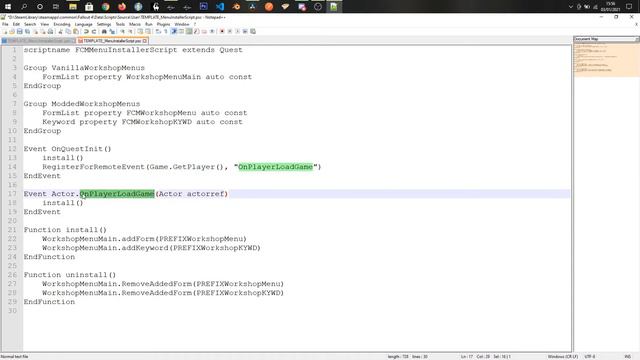
Task: Click the UTF-8 encoding status bar entry
Action: [590, 356]
